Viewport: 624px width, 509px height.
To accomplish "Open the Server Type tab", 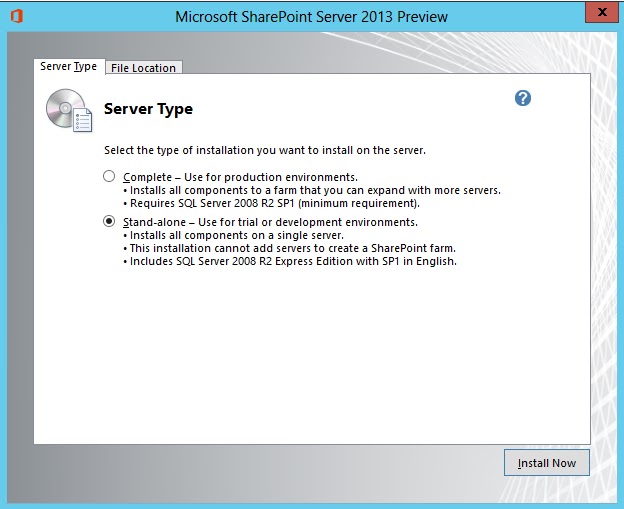I will 68,66.
